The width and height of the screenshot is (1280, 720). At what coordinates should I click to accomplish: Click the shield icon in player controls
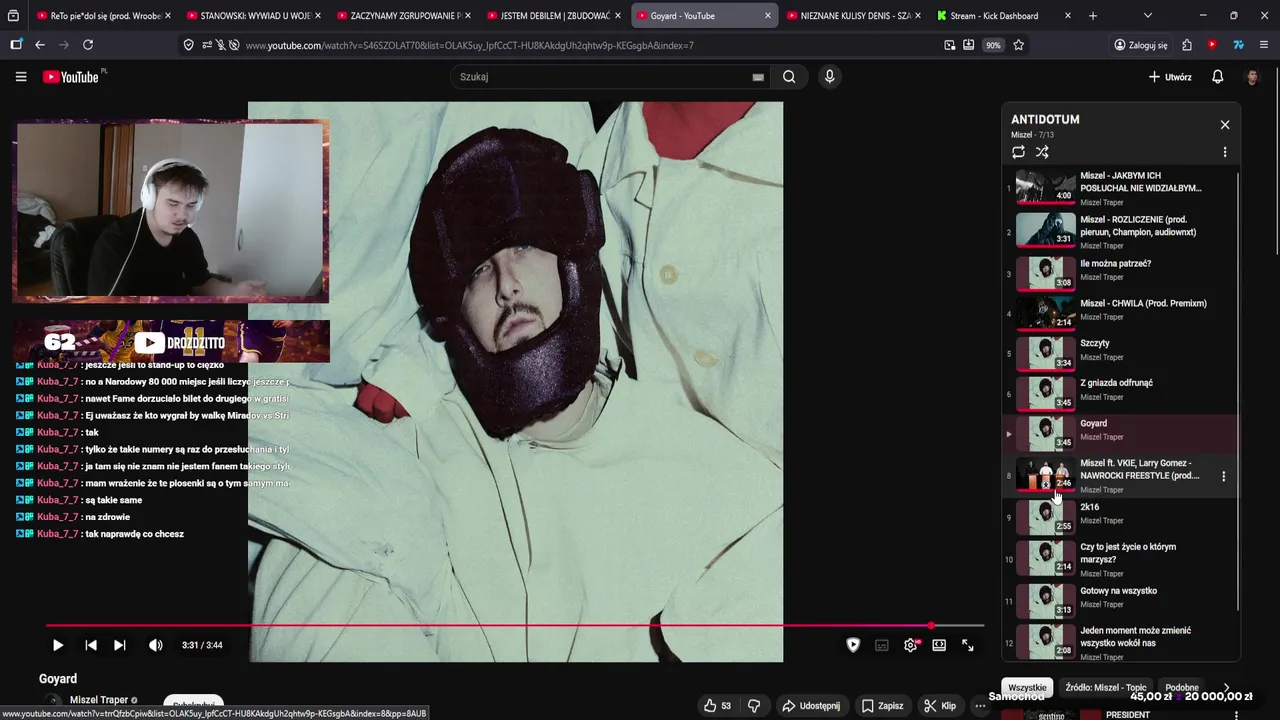(853, 645)
